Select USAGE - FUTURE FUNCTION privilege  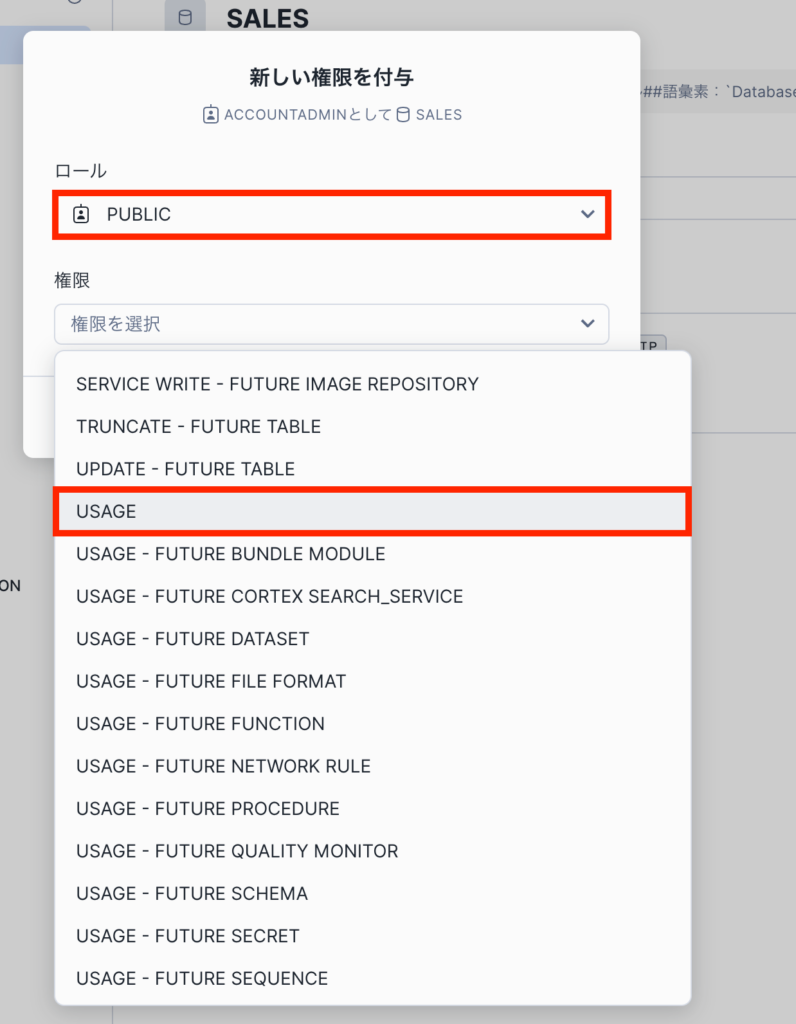pos(200,724)
